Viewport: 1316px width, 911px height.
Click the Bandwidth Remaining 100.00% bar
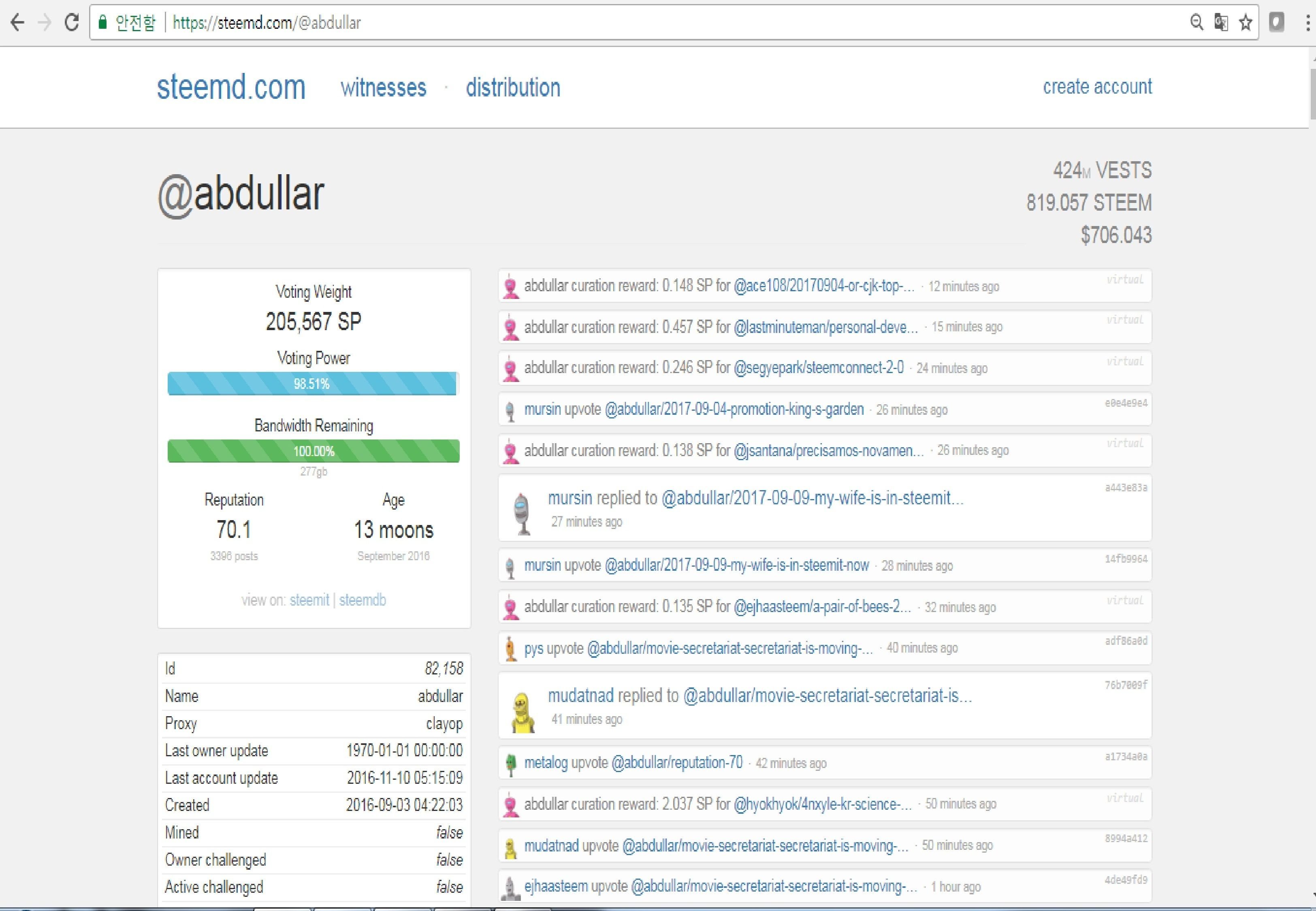[314, 451]
